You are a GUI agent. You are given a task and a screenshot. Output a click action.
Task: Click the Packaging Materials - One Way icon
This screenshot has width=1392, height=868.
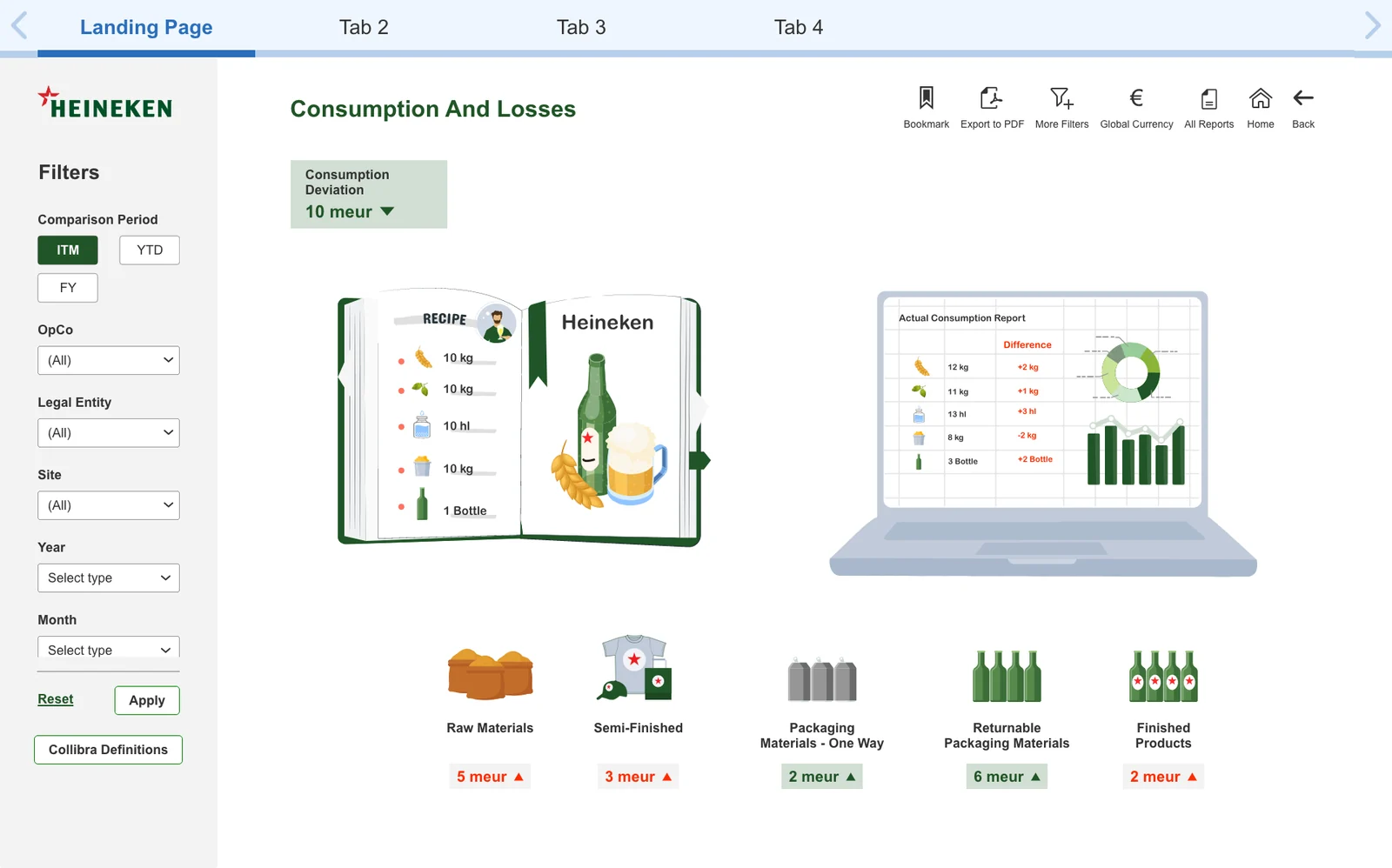click(822, 679)
